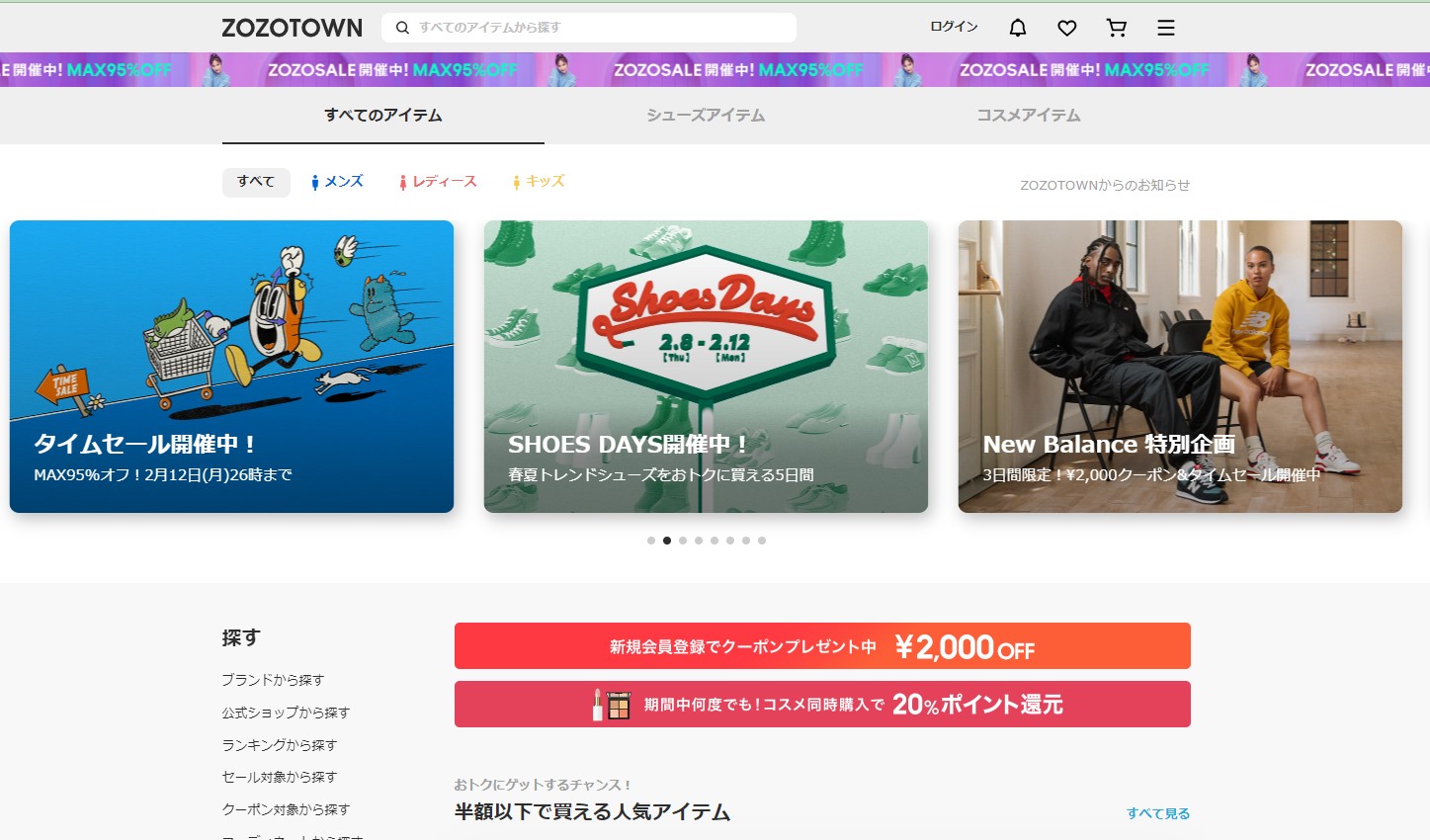Click the search magnifier icon
This screenshot has height=840, width=1430.
click(x=402, y=28)
